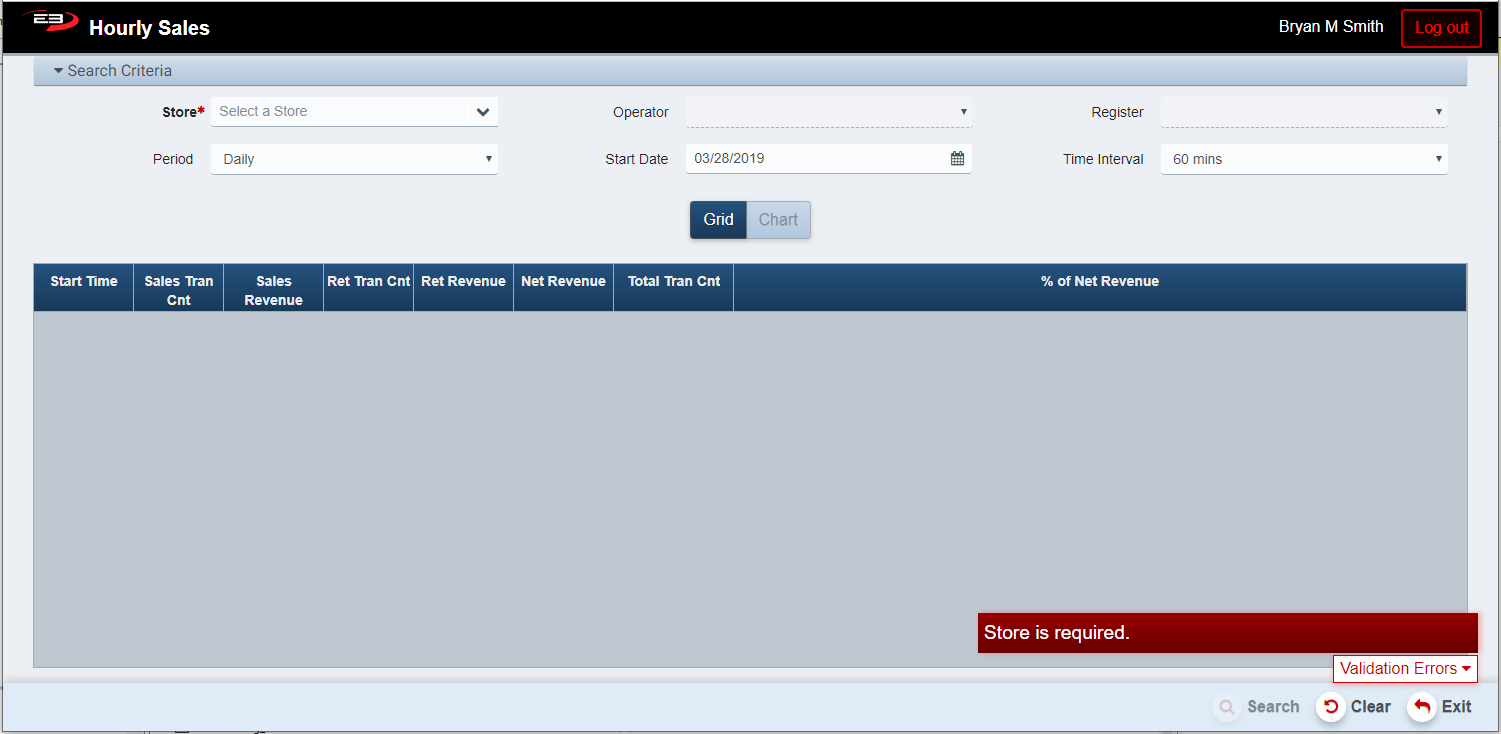Switch to Chart view
Screen dimensions: 1501x734
pyautogui.click(x=778, y=220)
